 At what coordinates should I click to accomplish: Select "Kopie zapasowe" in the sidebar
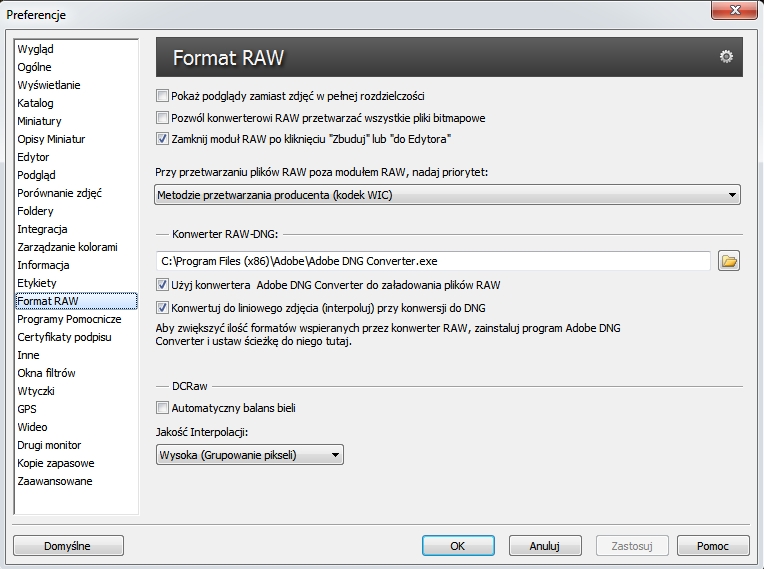tap(56, 463)
